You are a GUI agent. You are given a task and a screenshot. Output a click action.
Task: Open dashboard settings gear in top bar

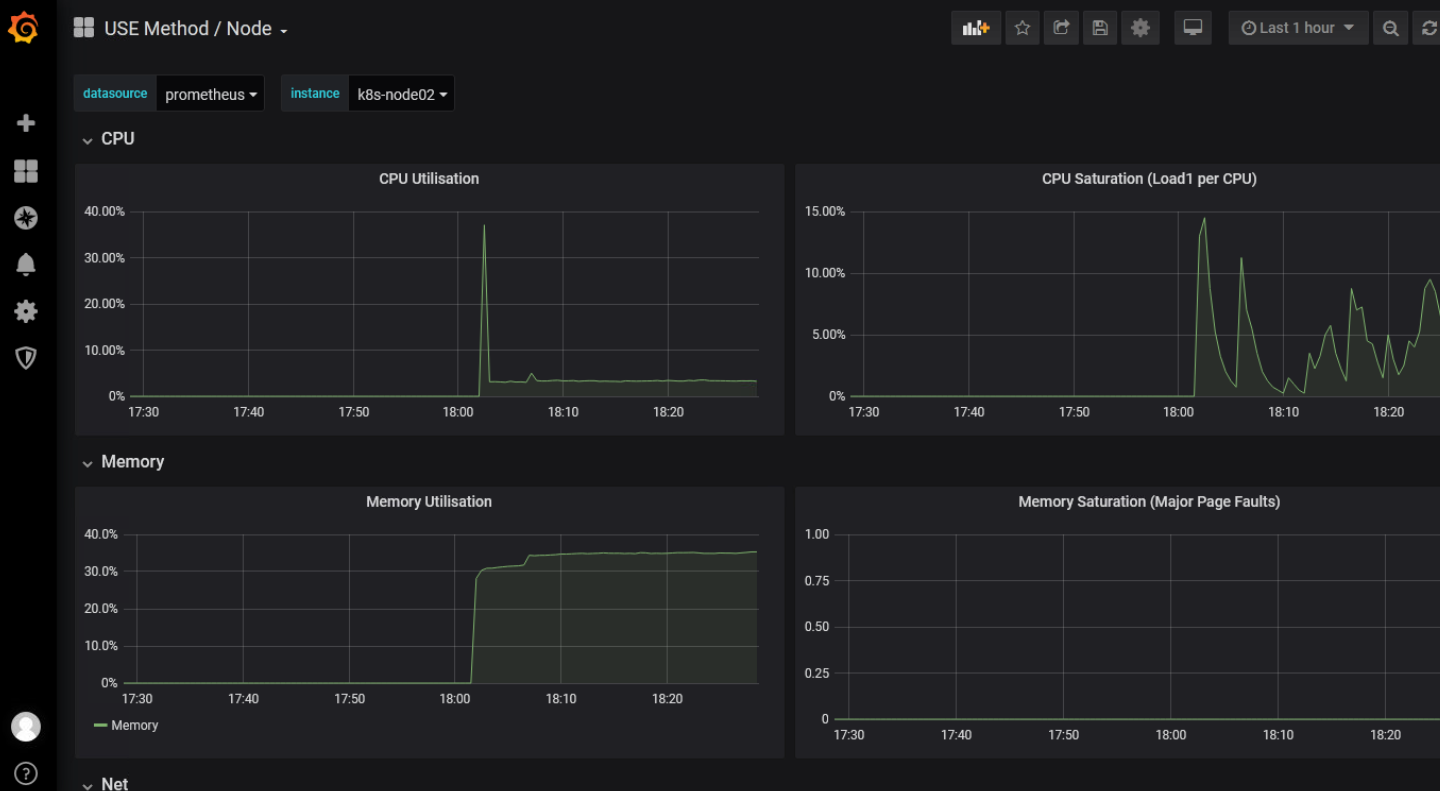1140,28
